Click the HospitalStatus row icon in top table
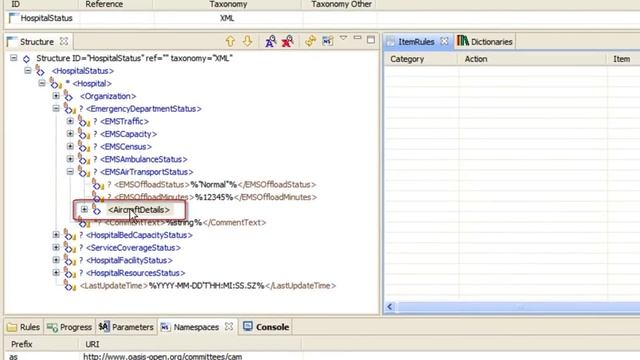 (x=13, y=18)
